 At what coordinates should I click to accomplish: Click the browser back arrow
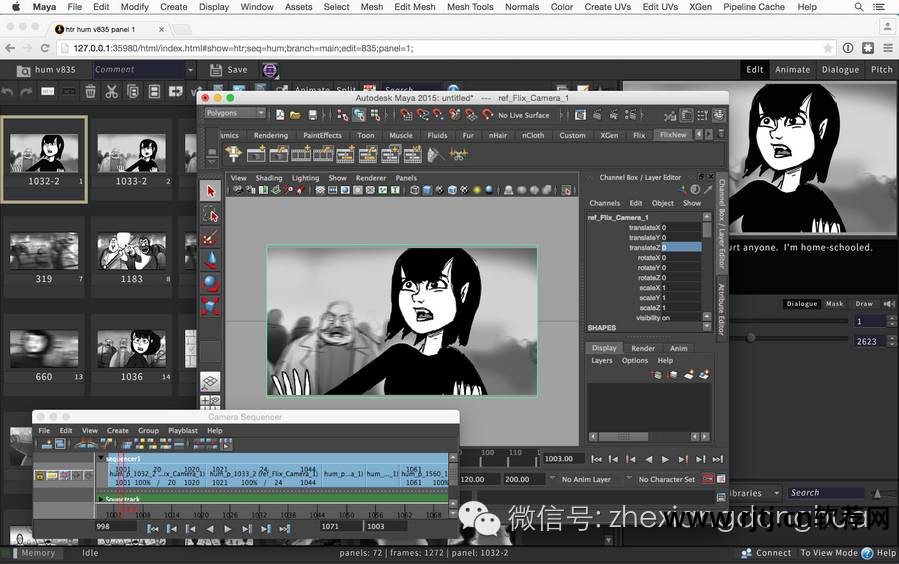click(x=11, y=48)
